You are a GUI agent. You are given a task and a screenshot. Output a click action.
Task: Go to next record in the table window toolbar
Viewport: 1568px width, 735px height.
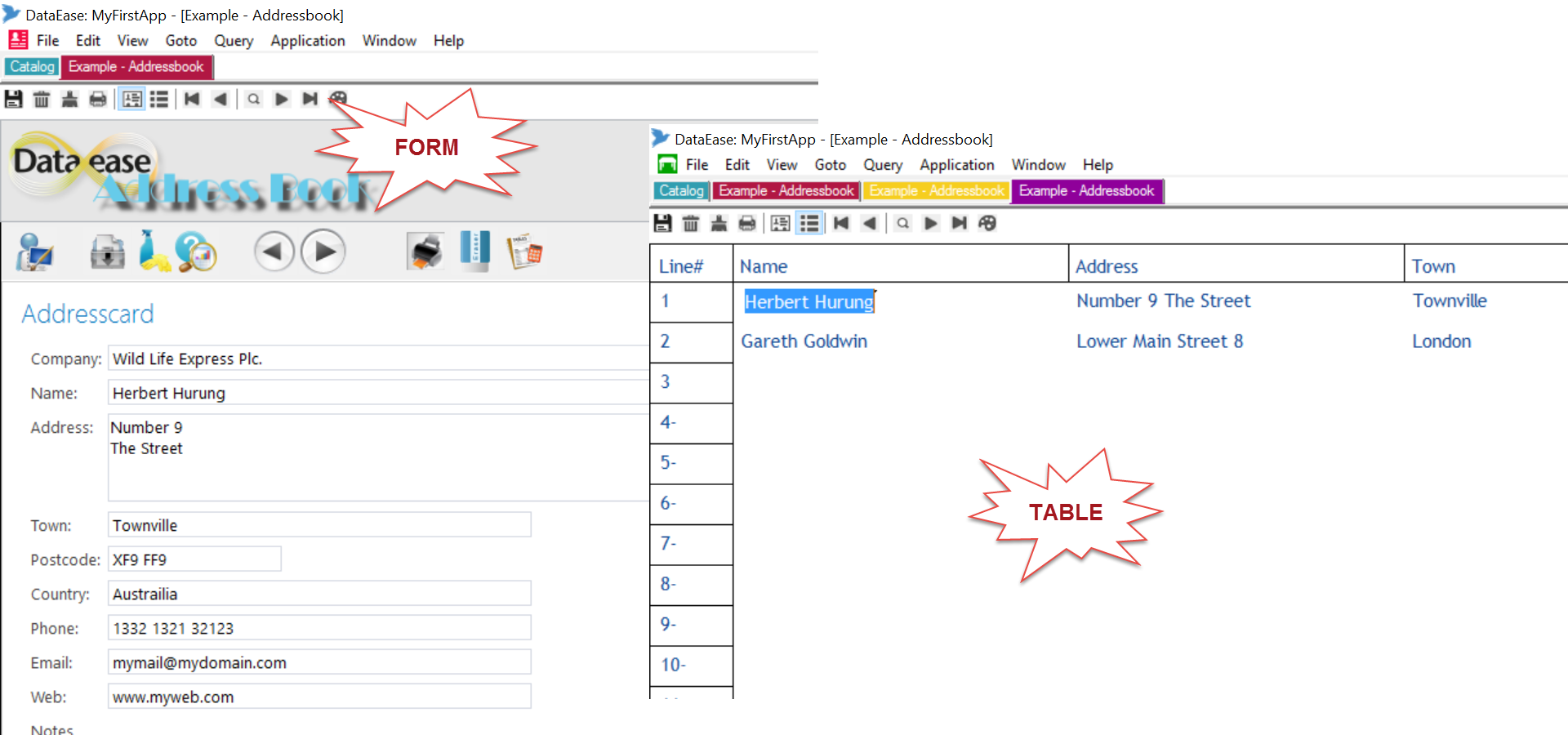(x=931, y=224)
